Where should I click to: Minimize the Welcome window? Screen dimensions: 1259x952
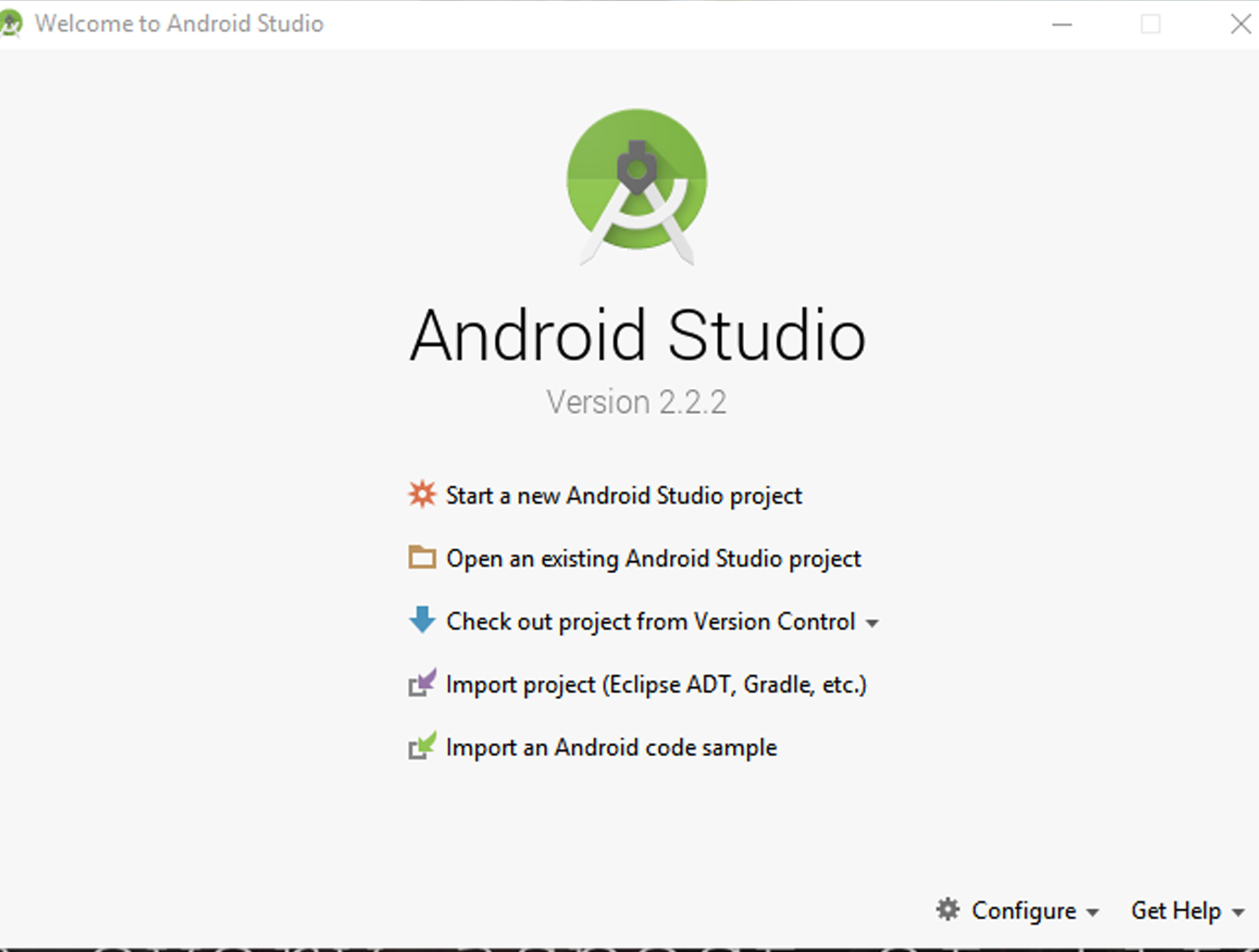click(1062, 25)
